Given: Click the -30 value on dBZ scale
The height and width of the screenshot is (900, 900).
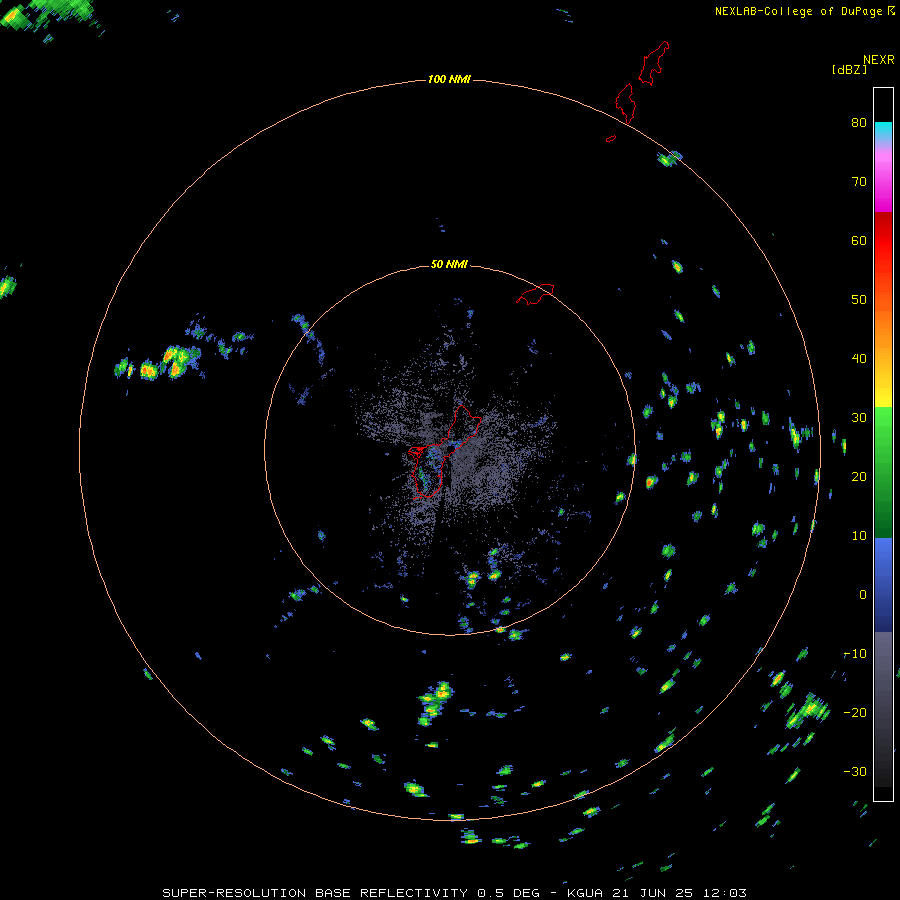Looking at the screenshot, I should 855,772.
